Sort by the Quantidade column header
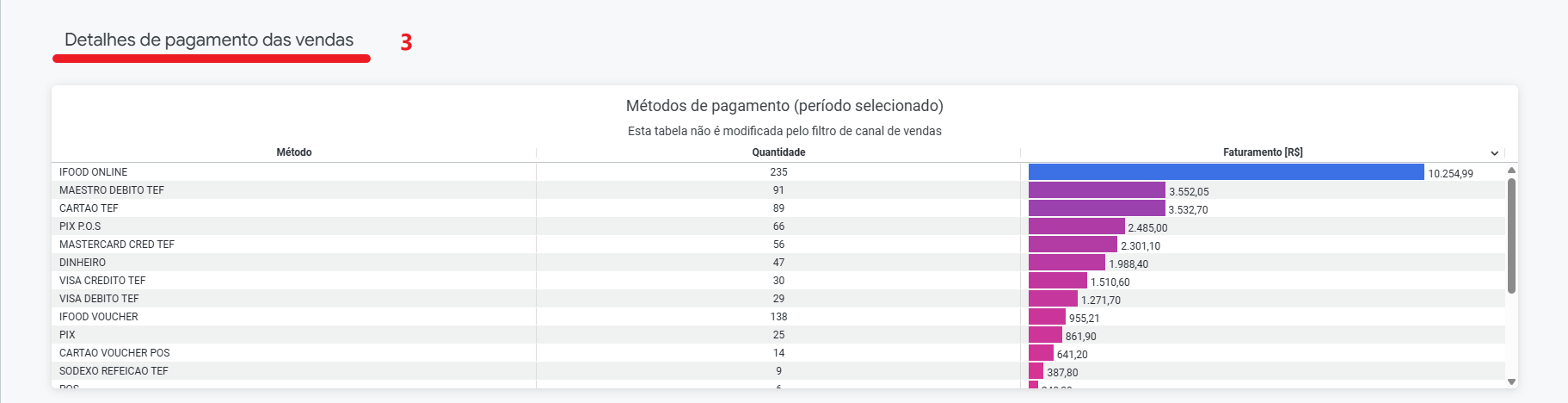 pyautogui.click(x=778, y=152)
